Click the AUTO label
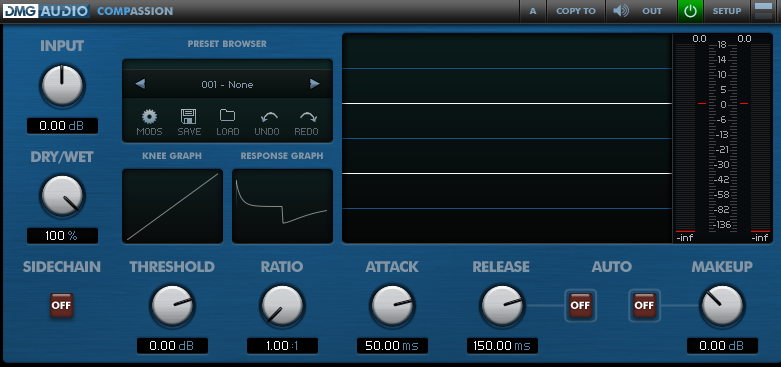The image size is (781, 367). pyautogui.click(x=612, y=267)
